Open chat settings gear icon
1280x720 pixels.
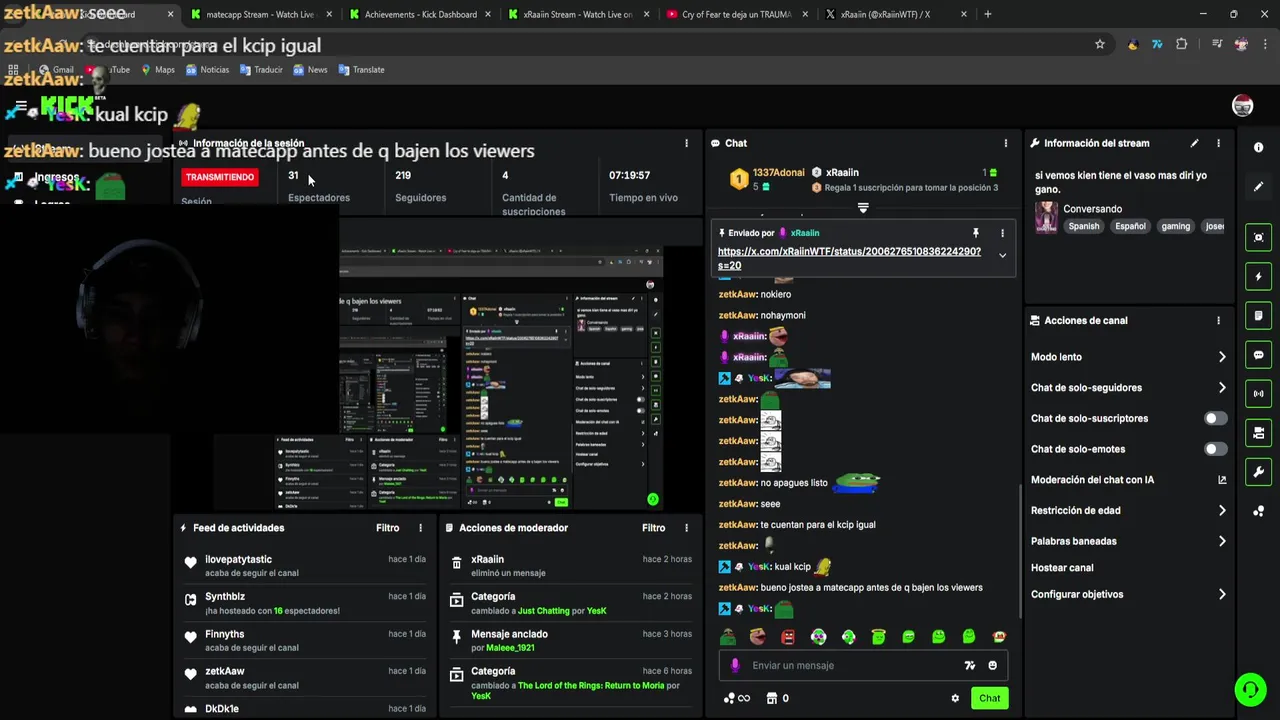point(955,698)
